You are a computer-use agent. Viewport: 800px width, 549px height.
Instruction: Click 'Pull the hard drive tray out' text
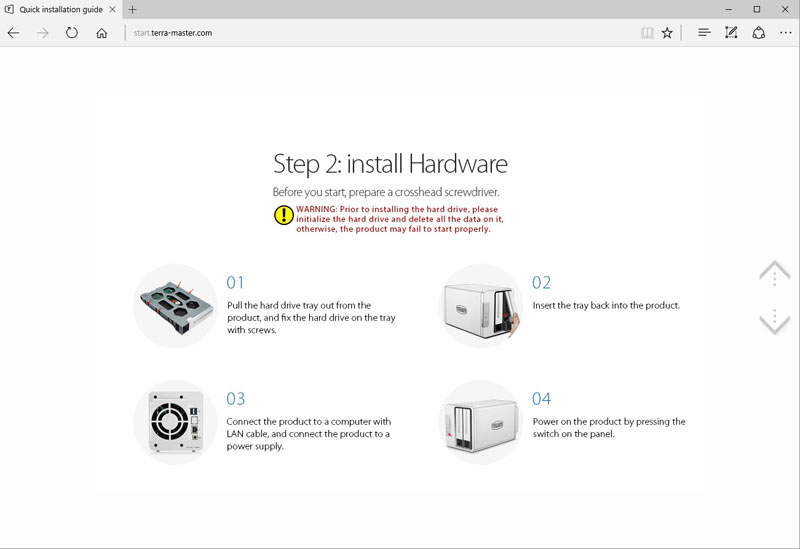311,317
